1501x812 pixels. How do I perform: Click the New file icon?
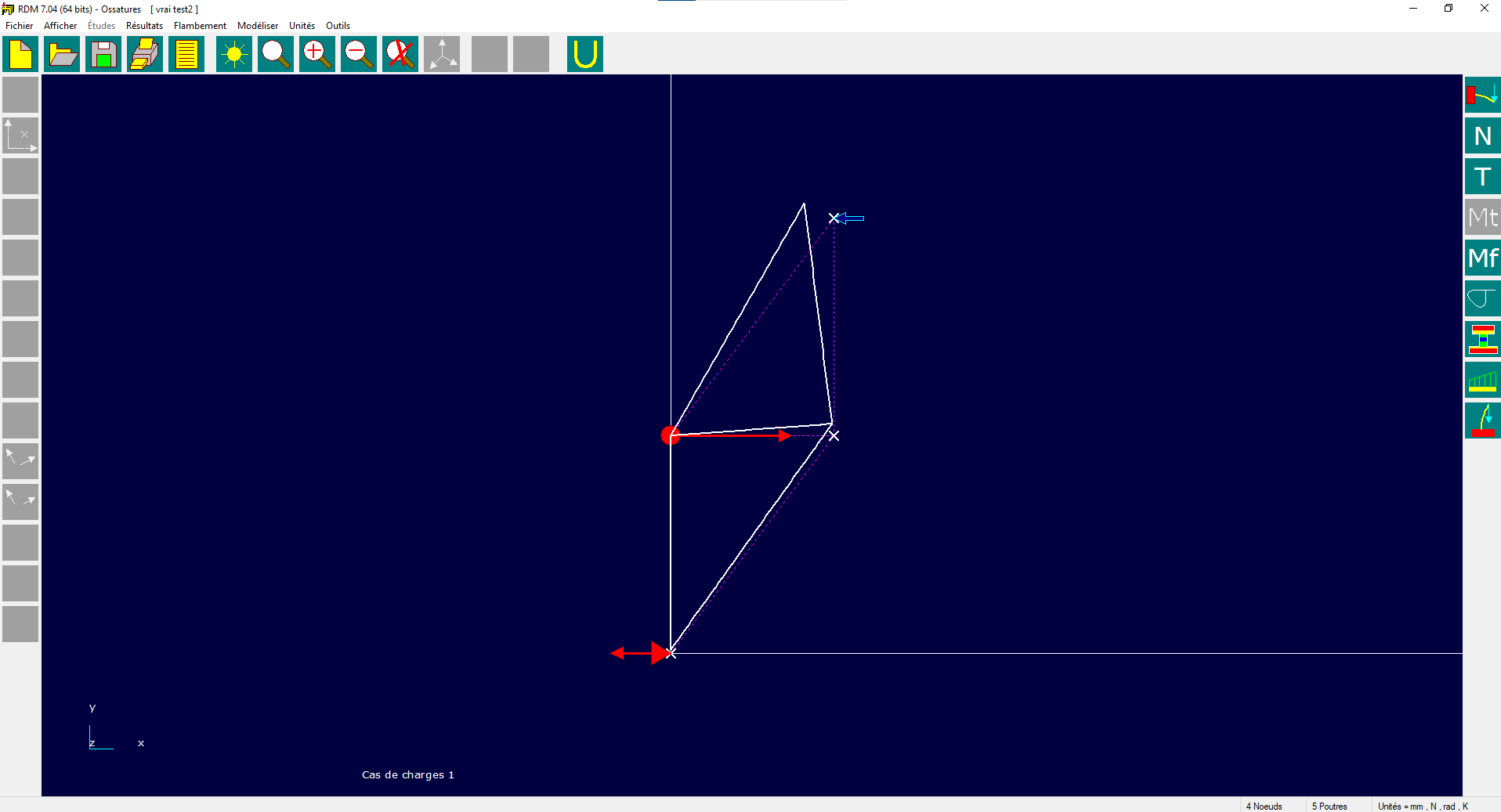point(20,54)
